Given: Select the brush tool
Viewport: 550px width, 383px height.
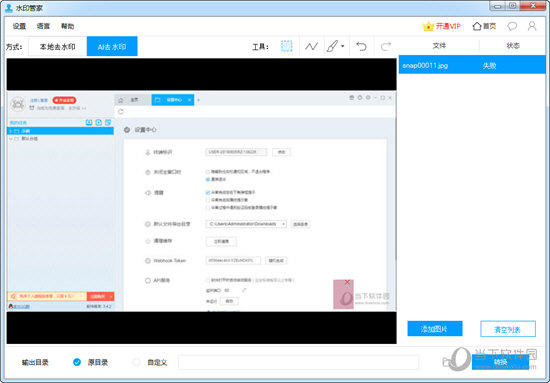Looking at the screenshot, I should [332, 46].
